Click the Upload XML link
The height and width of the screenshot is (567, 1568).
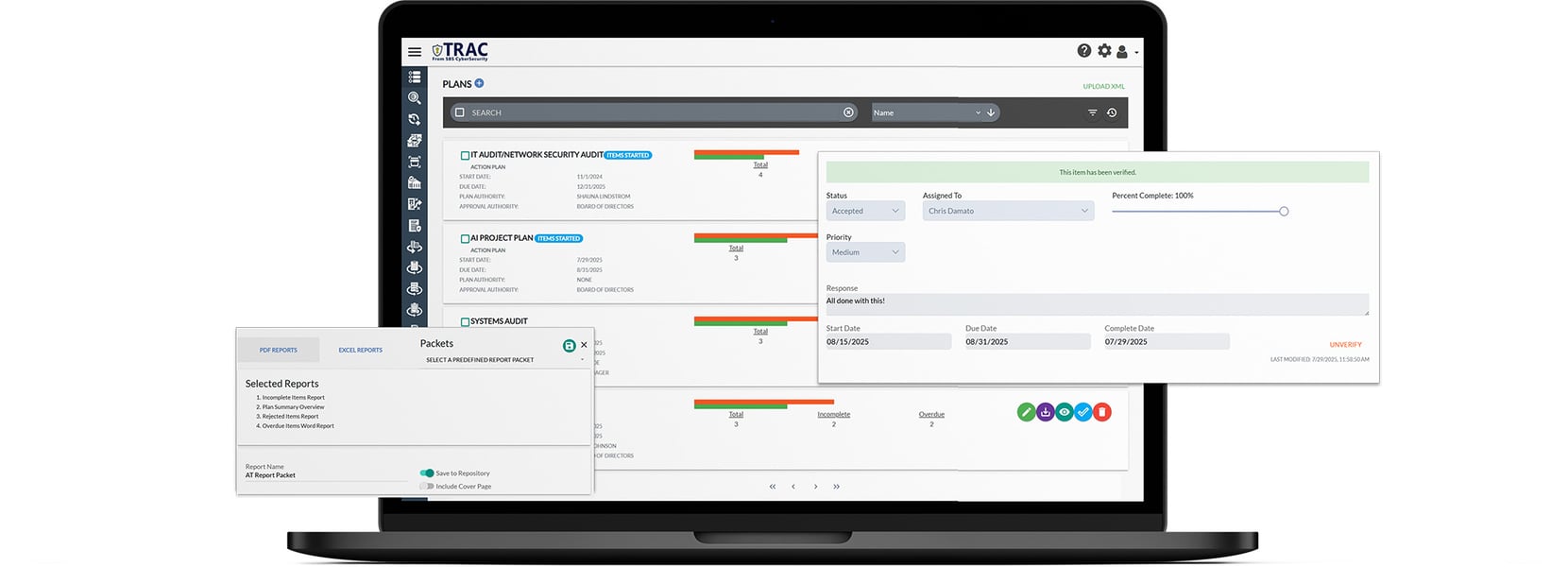[x=1103, y=86]
